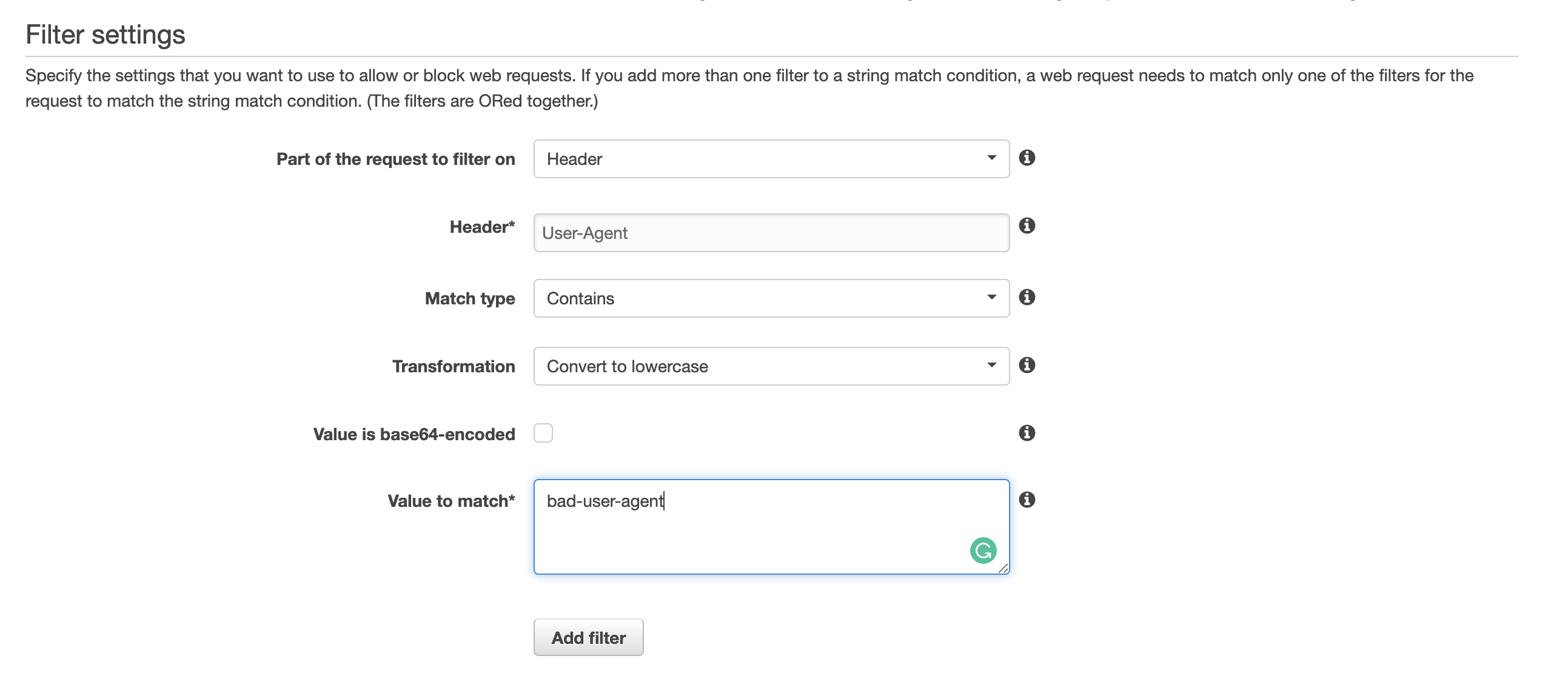Open info icon beside Match type
The width and height of the screenshot is (1568, 673).
[x=1027, y=297]
